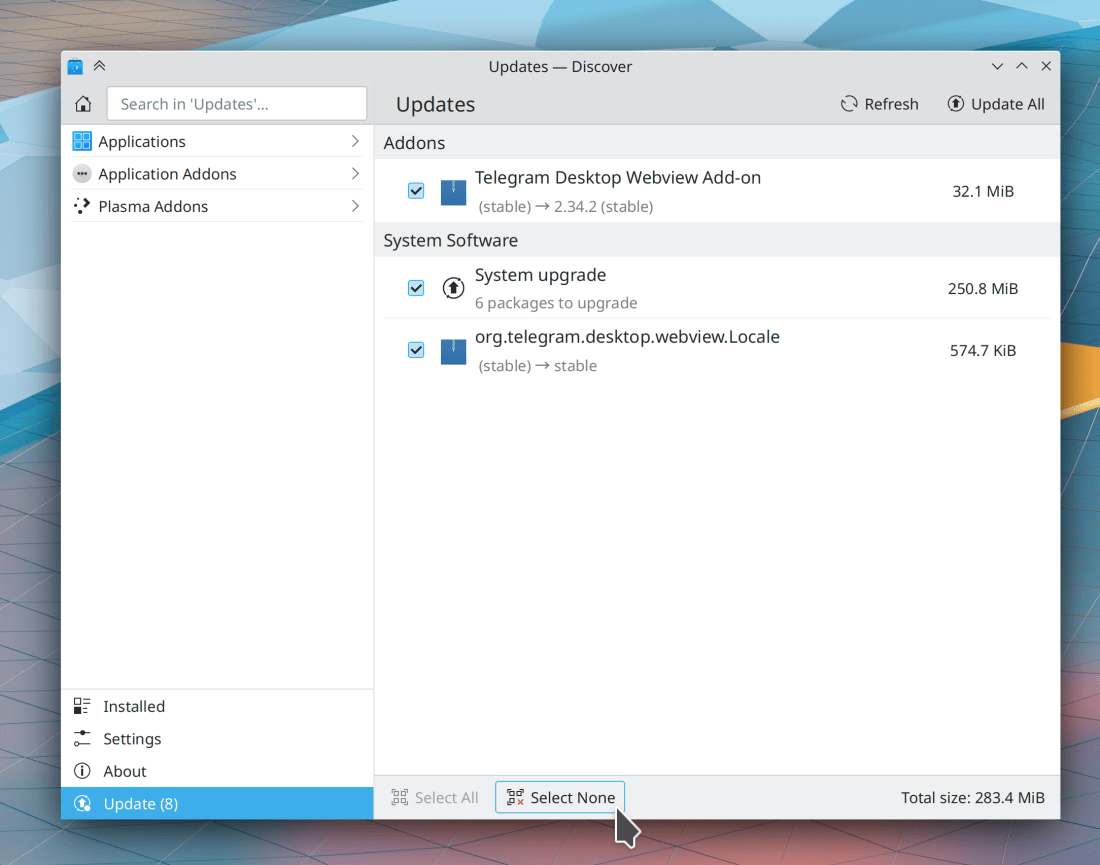Click the System upgrade arrow icon

(453, 288)
